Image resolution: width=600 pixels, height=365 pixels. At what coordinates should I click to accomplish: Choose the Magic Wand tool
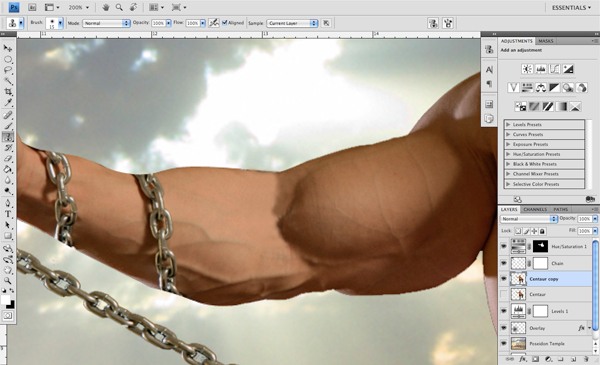point(8,81)
